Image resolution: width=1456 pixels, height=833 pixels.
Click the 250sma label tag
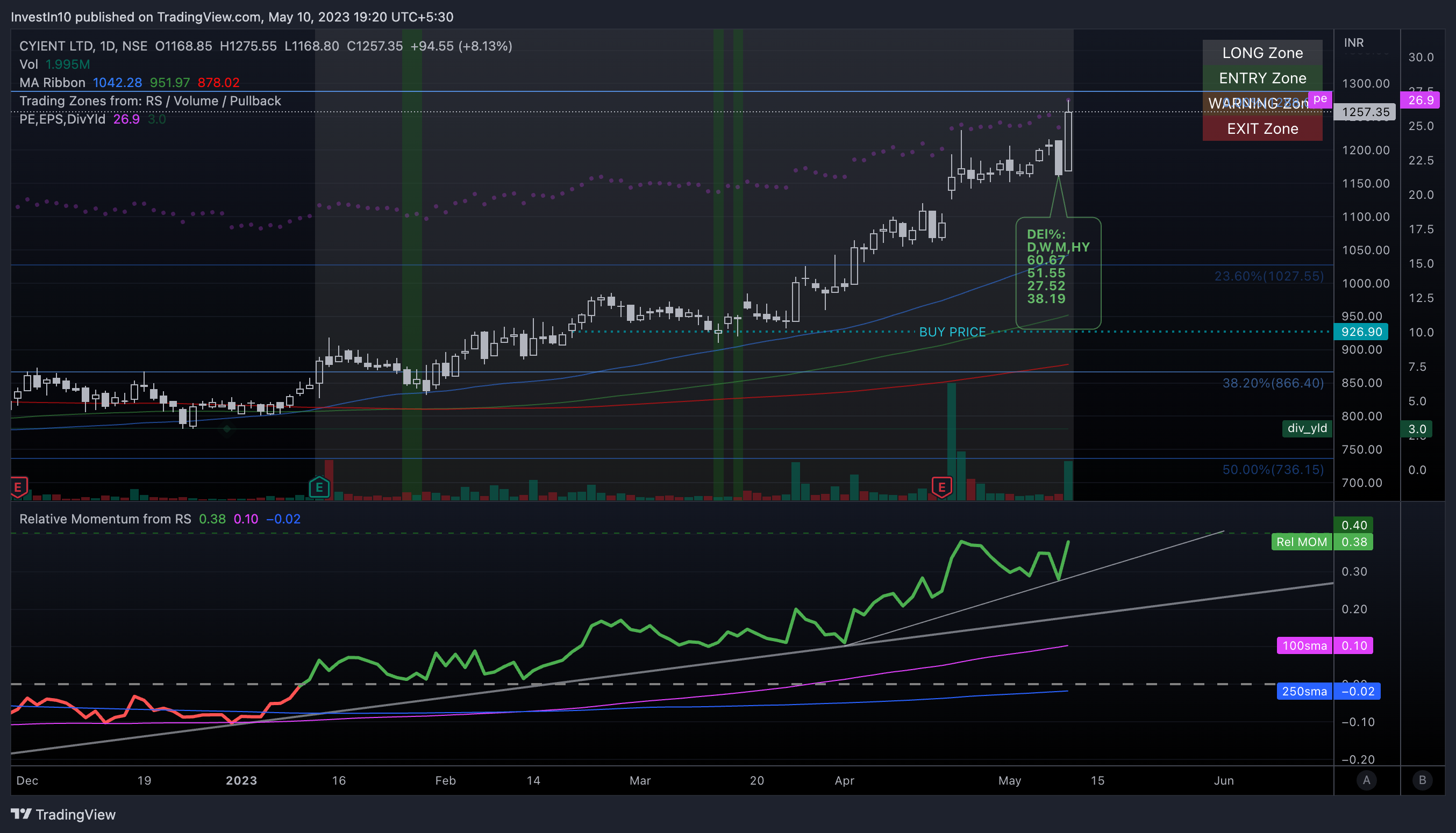point(1304,691)
